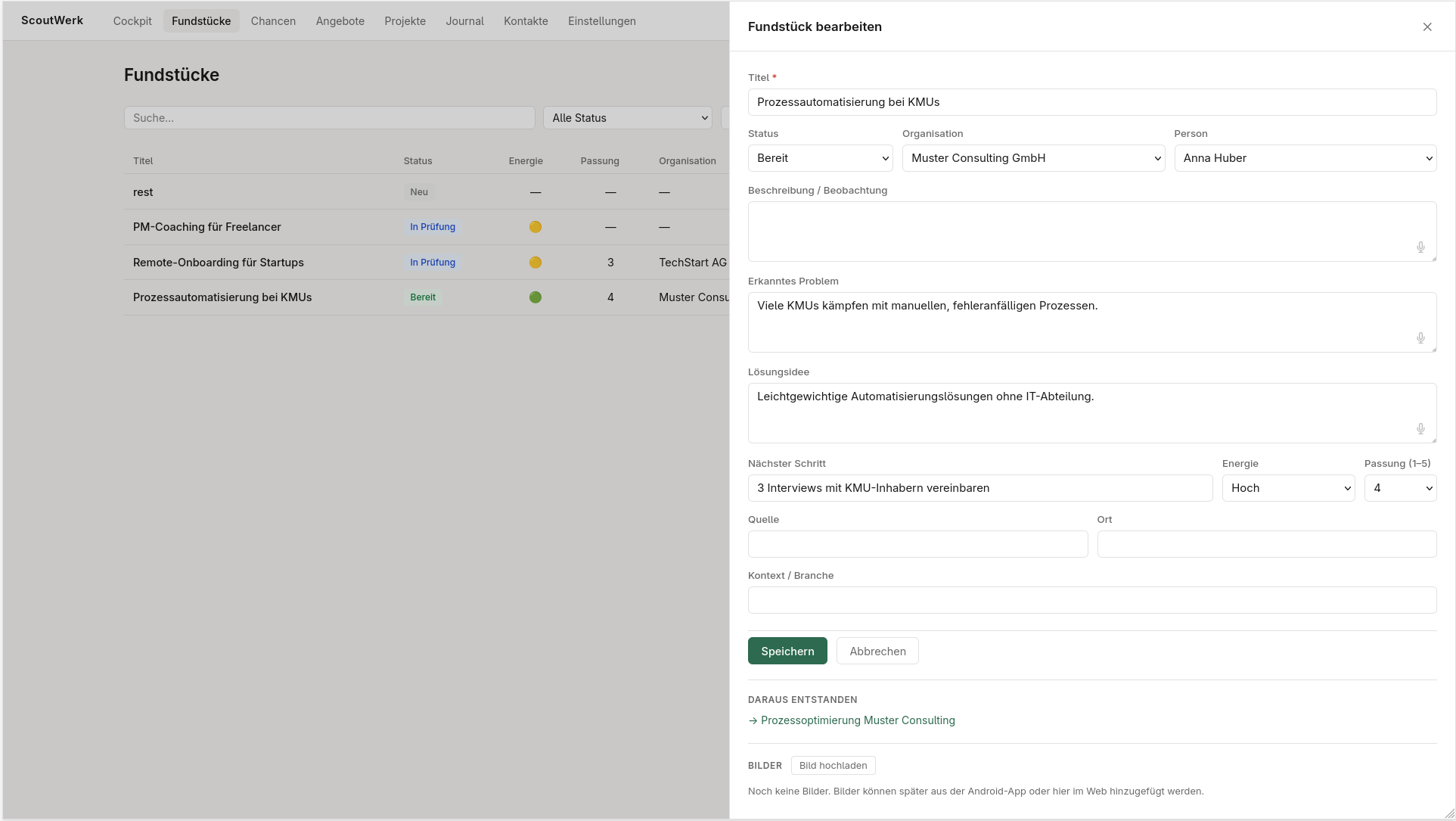The height and width of the screenshot is (821, 1456).
Task: Switch to the Journal tab
Action: [464, 21]
